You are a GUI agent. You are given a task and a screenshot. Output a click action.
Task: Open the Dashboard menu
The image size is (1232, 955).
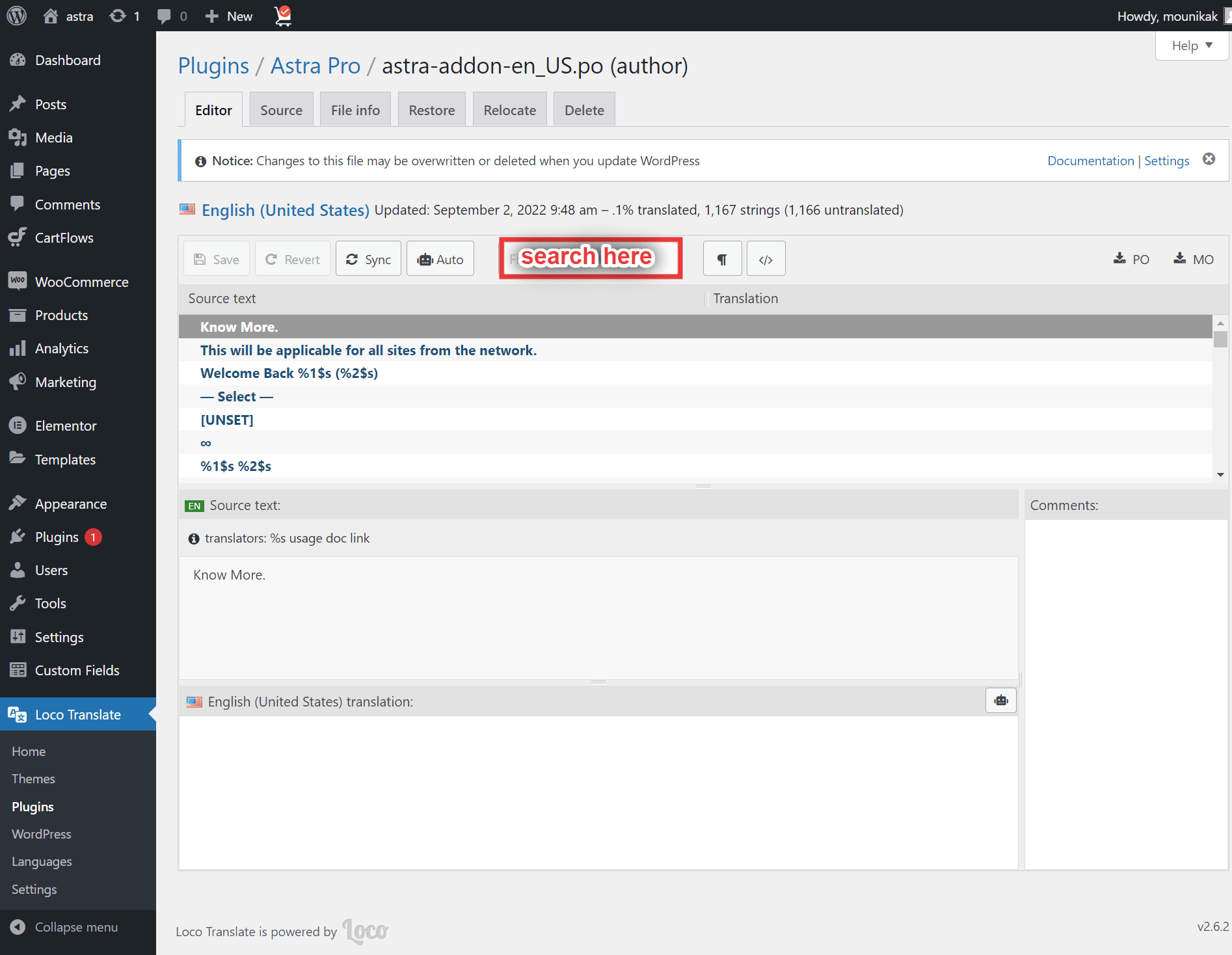click(x=78, y=60)
